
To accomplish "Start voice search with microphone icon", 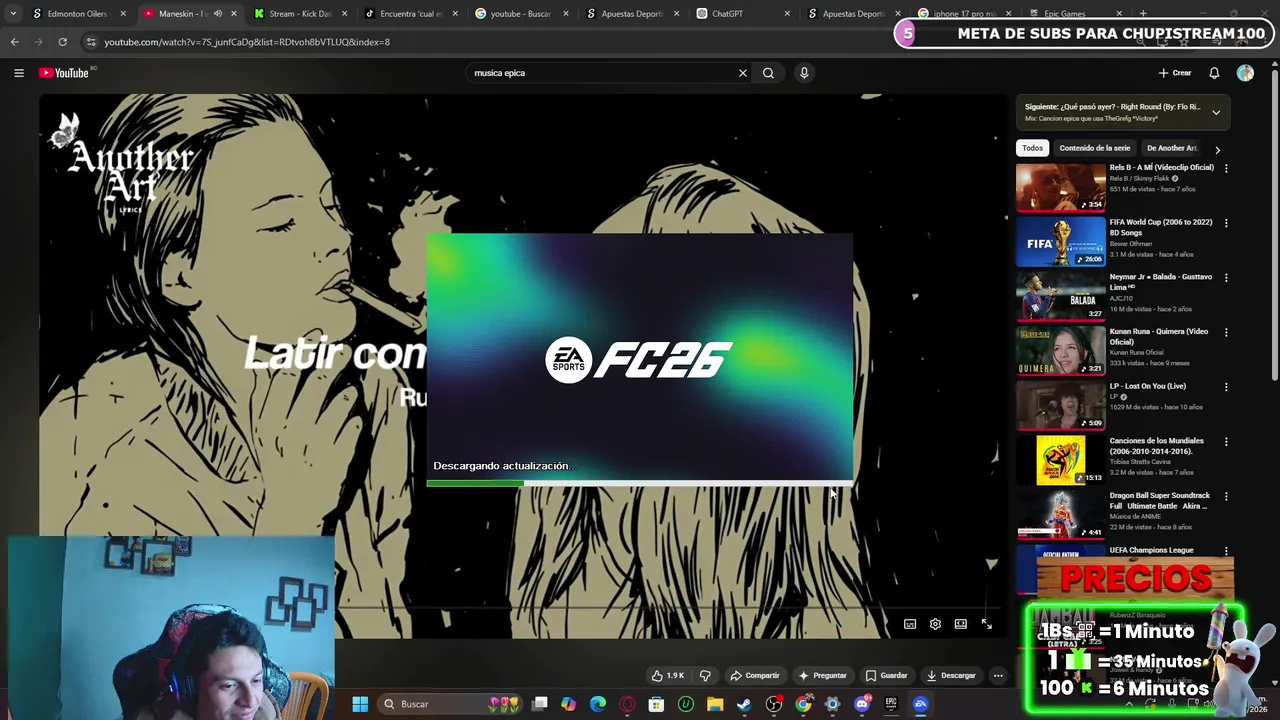I will click(x=803, y=73).
